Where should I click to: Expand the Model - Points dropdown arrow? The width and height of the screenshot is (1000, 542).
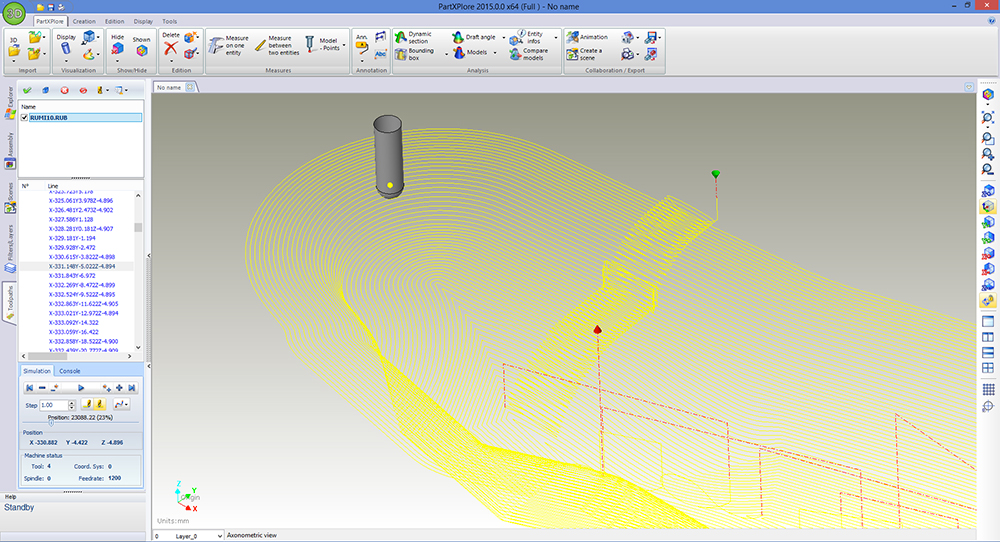(x=344, y=45)
